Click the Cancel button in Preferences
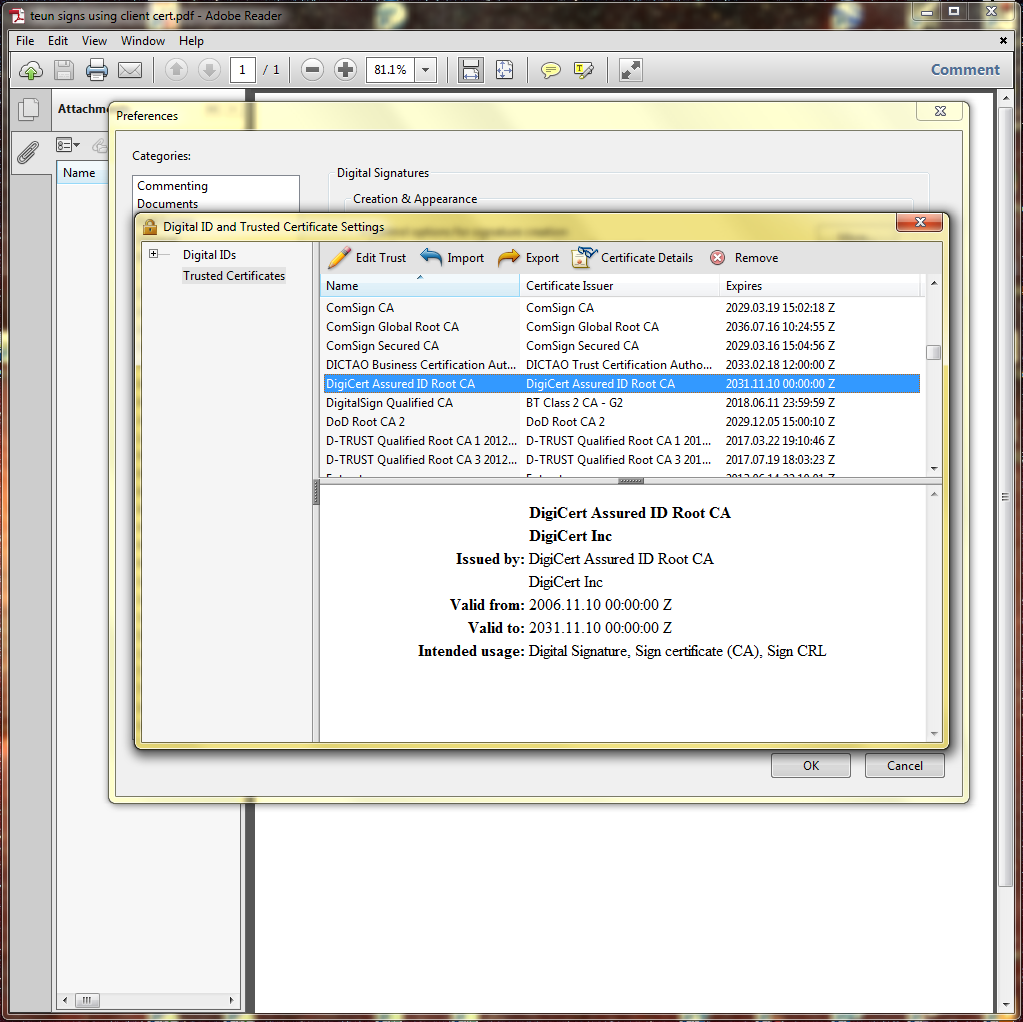Image resolution: width=1023 pixels, height=1022 pixels. click(x=904, y=766)
